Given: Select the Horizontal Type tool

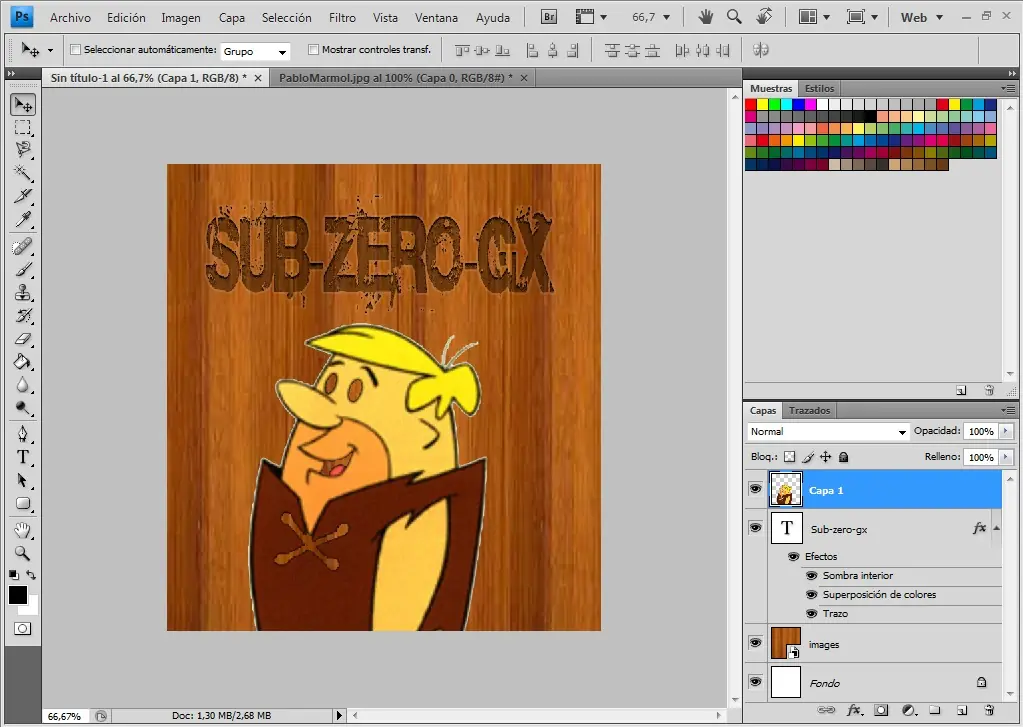Looking at the screenshot, I should tap(23, 457).
